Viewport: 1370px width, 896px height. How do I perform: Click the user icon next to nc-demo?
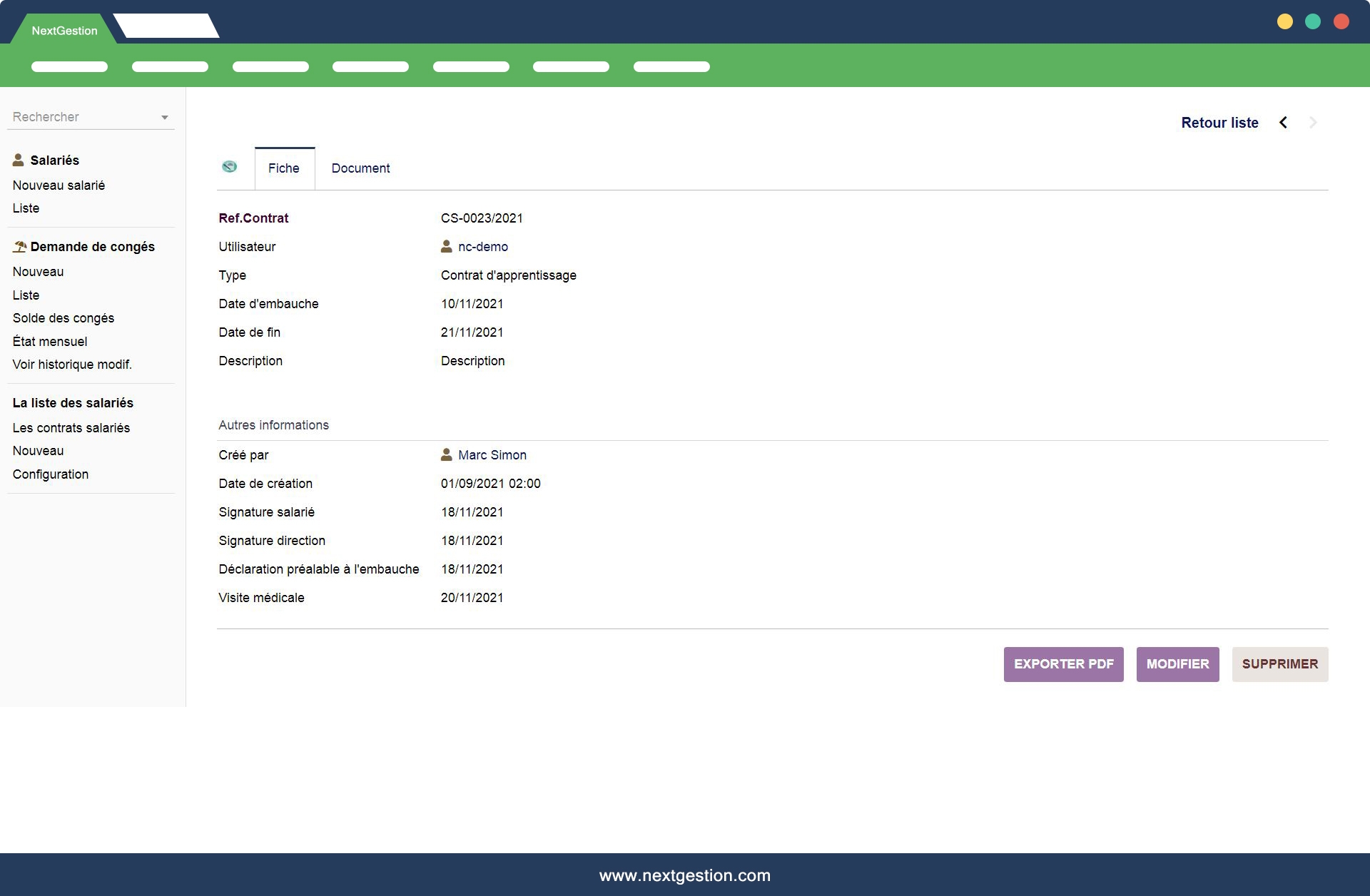(447, 247)
